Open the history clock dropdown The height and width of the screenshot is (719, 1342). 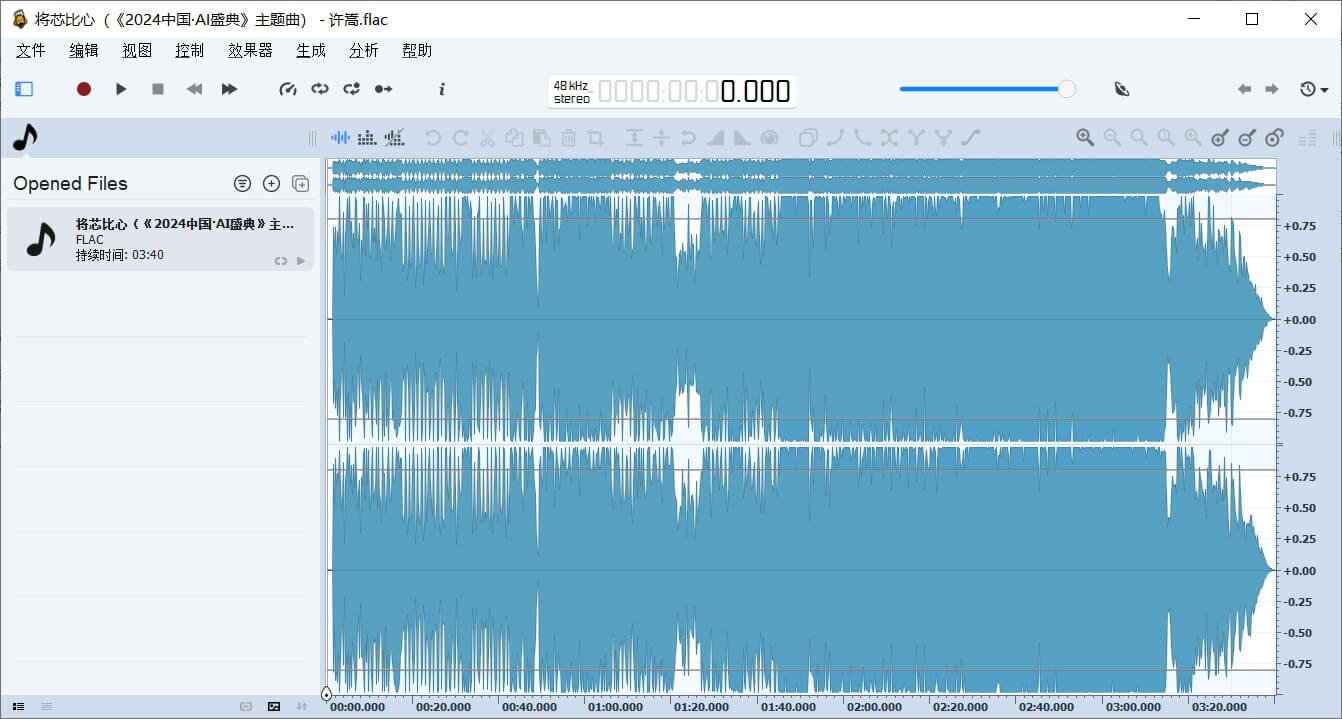[1313, 89]
